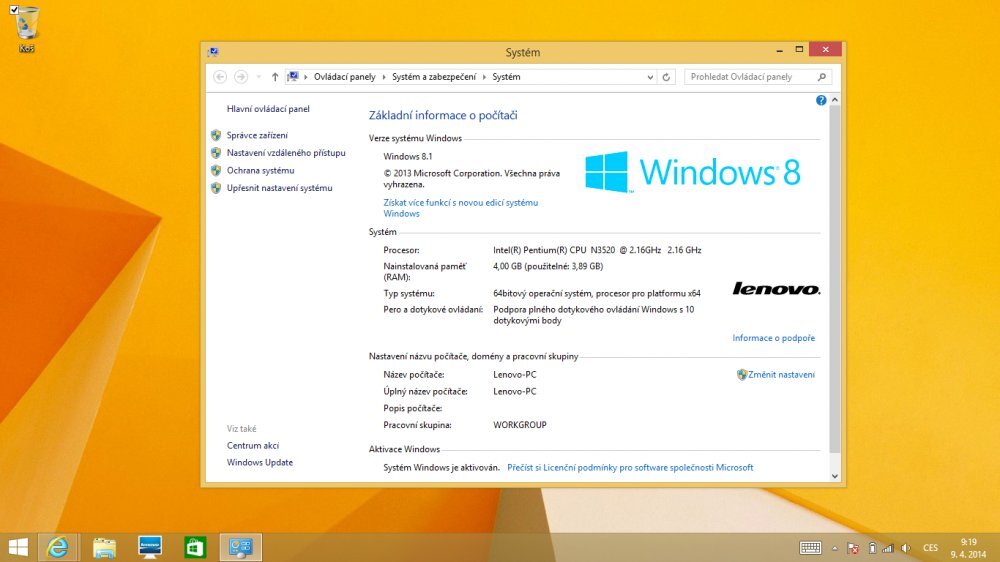The image size is (1000, 562).
Task: Maximize the Systém window
Action: click(799, 50)
